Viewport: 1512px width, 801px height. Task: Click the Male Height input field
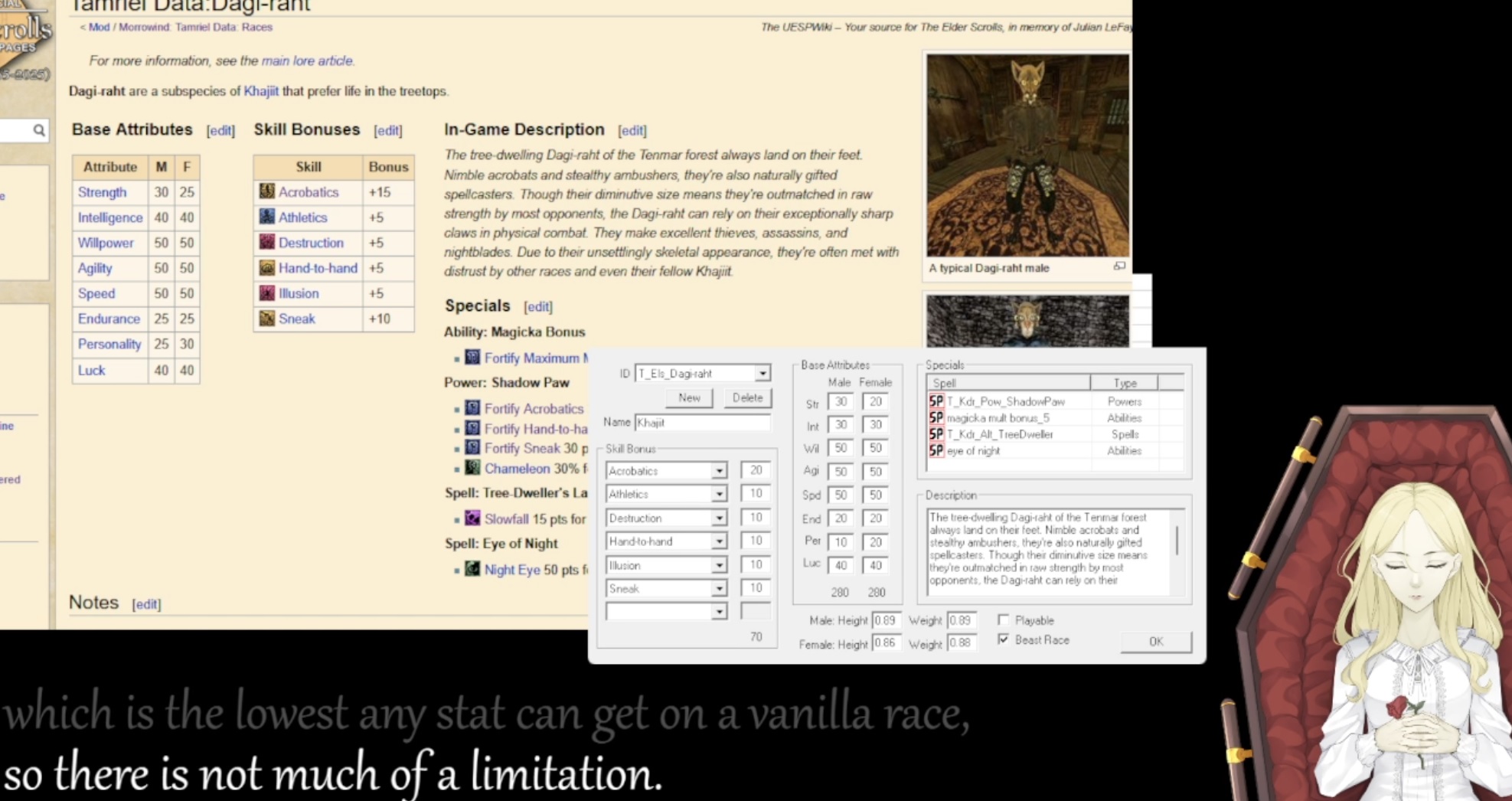pos(885,620)
